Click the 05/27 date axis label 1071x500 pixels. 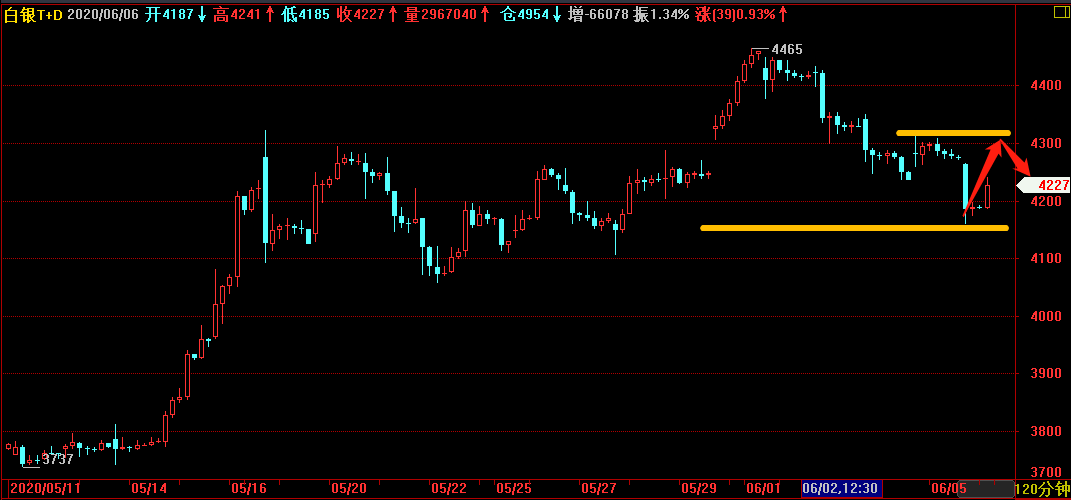click(x=599, y=489)
